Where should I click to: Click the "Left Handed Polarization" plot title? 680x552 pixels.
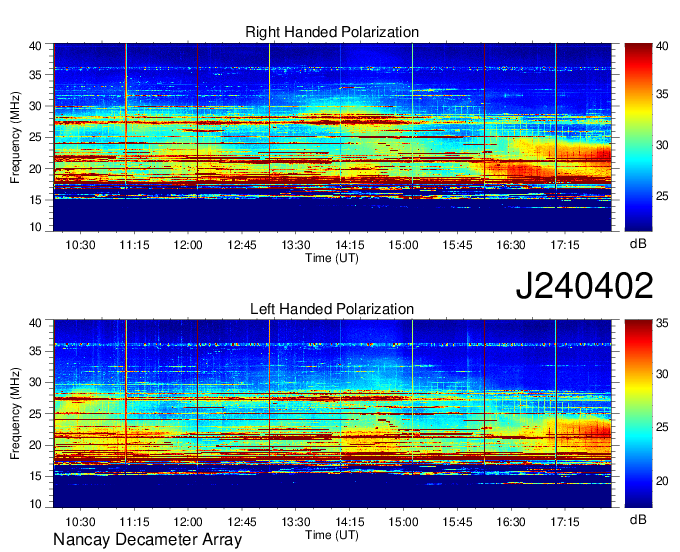332,309
